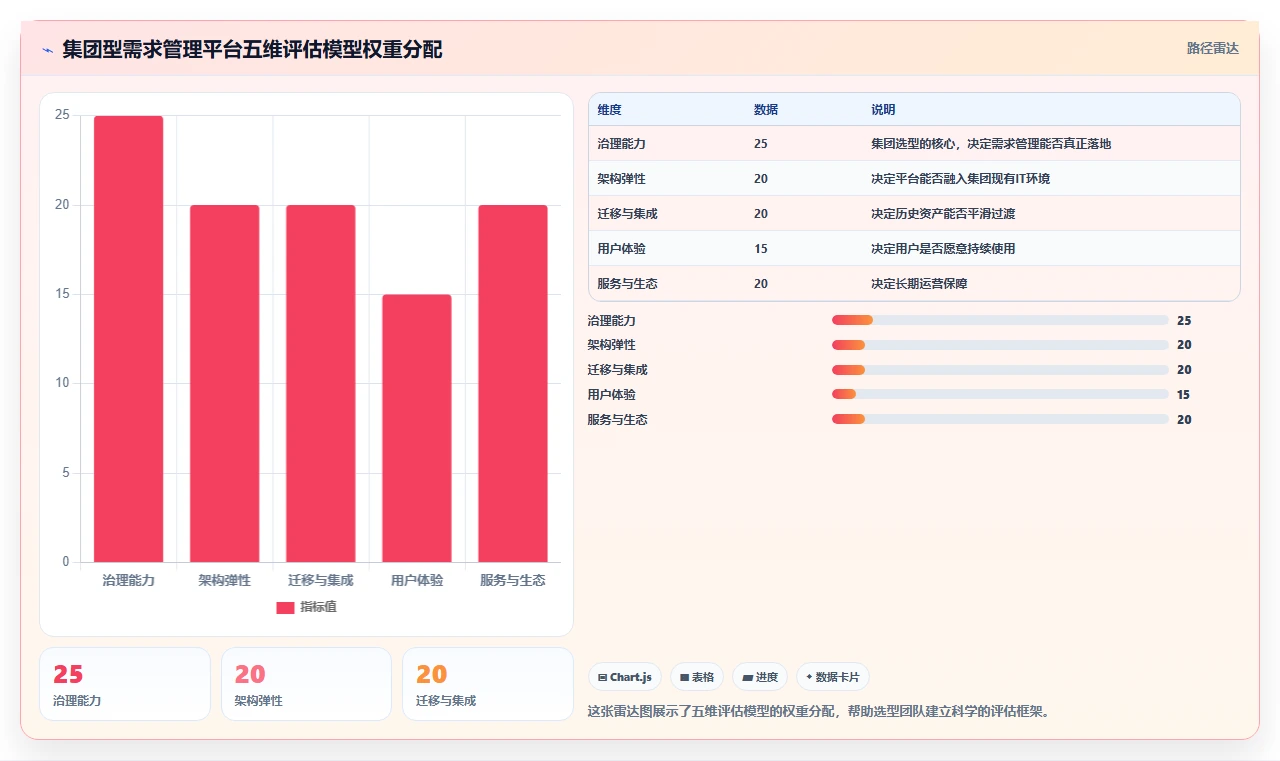Click description 决定长期运营保障
1280x761 pixels.
pos(919,284)
